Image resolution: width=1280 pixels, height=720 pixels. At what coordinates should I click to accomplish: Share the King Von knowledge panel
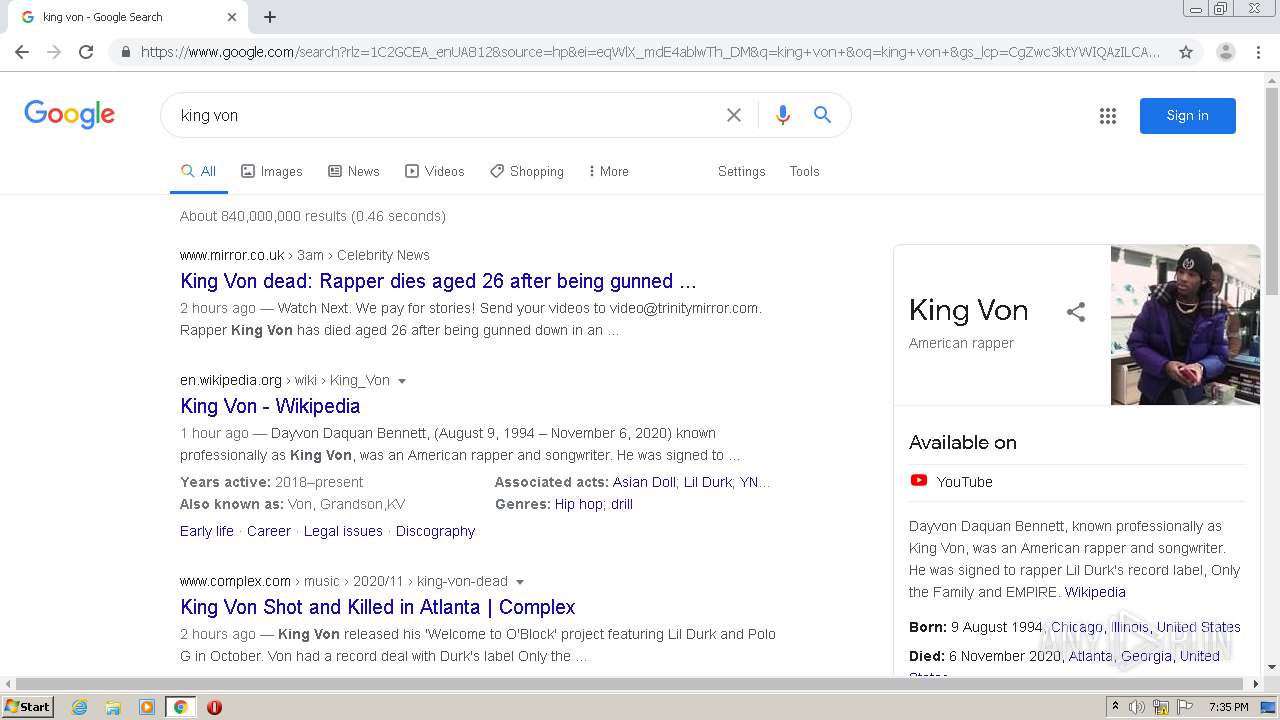point(1076,312)
